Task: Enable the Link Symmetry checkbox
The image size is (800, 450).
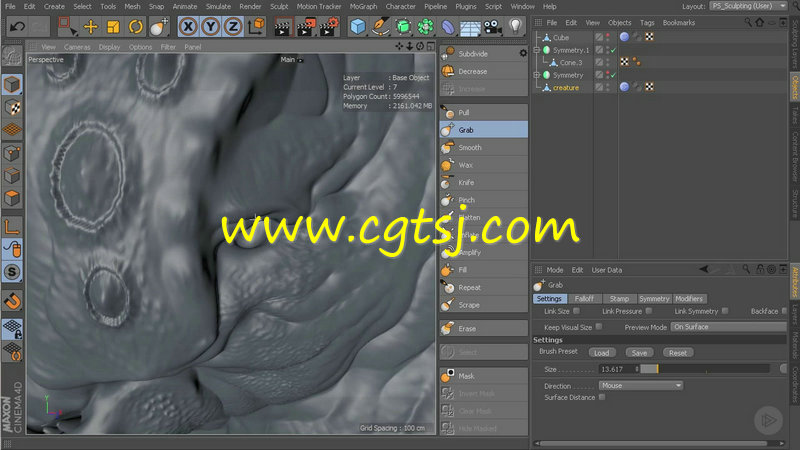Action: [725, 311]
